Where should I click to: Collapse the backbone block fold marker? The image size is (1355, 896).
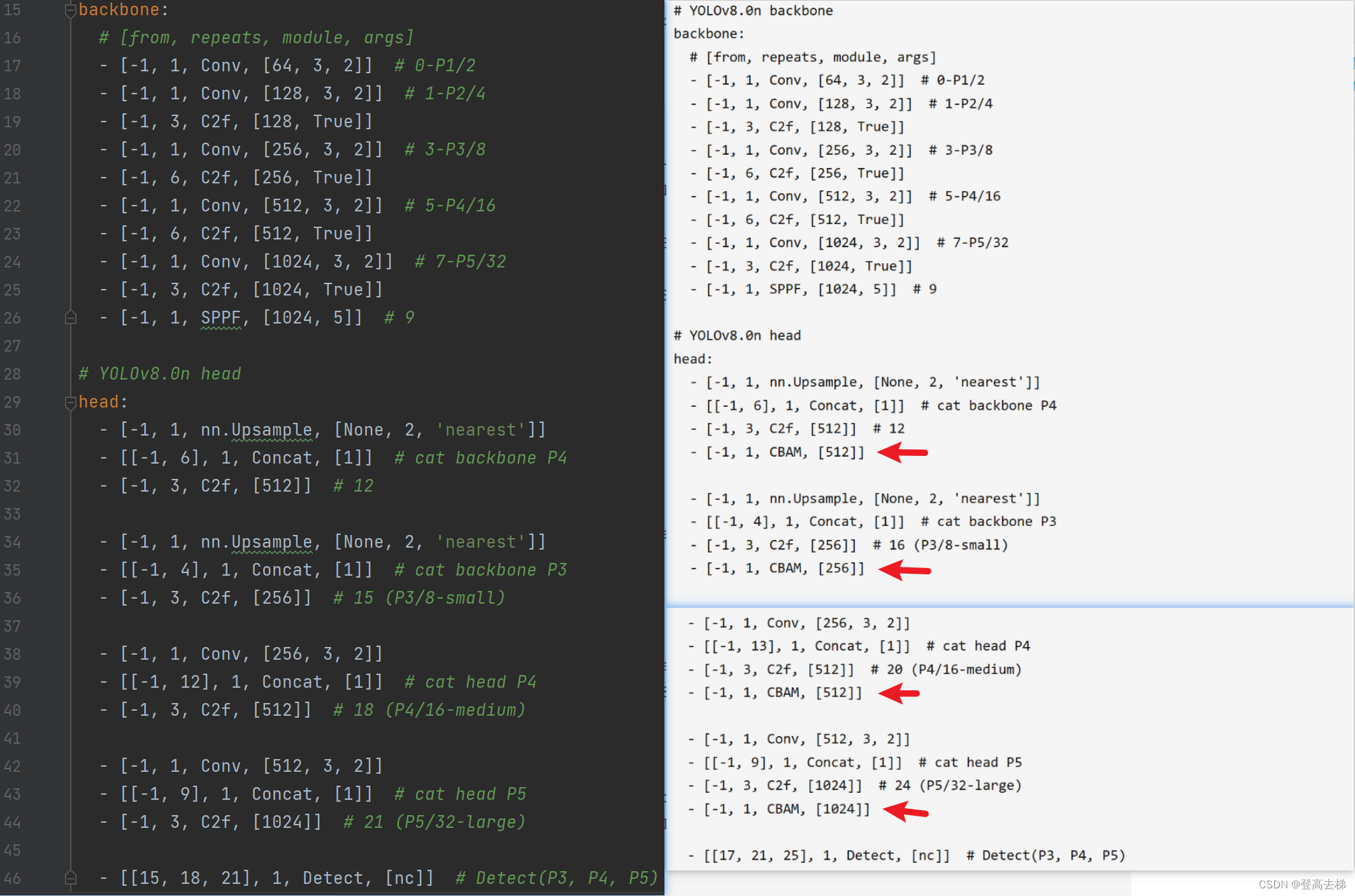(71, 10)
